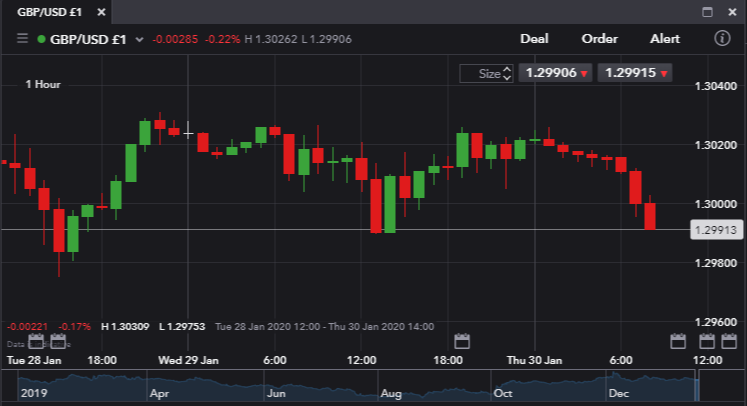Click the 1.29600 price axis label
Viewport: 747px width, 406px height.
point(716,323)
